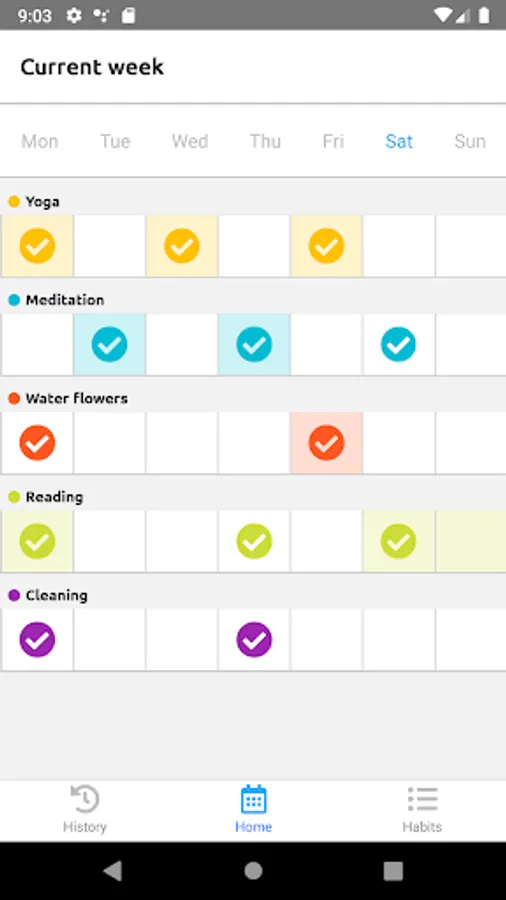Uncheck Water flowers on Friday
This screenshot has width=506, height=900.
click(326, 443)
